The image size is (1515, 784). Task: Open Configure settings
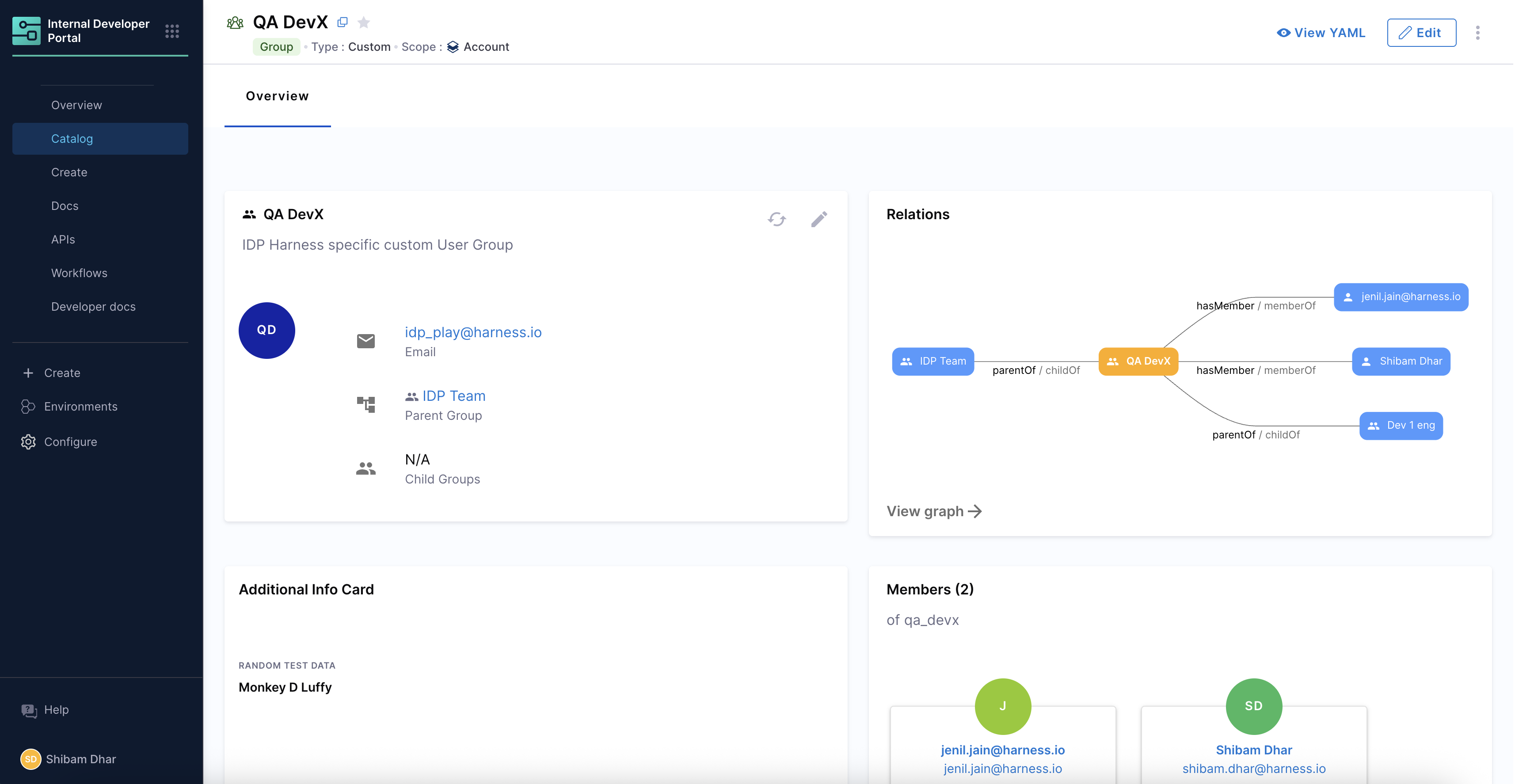coord(71,441)
